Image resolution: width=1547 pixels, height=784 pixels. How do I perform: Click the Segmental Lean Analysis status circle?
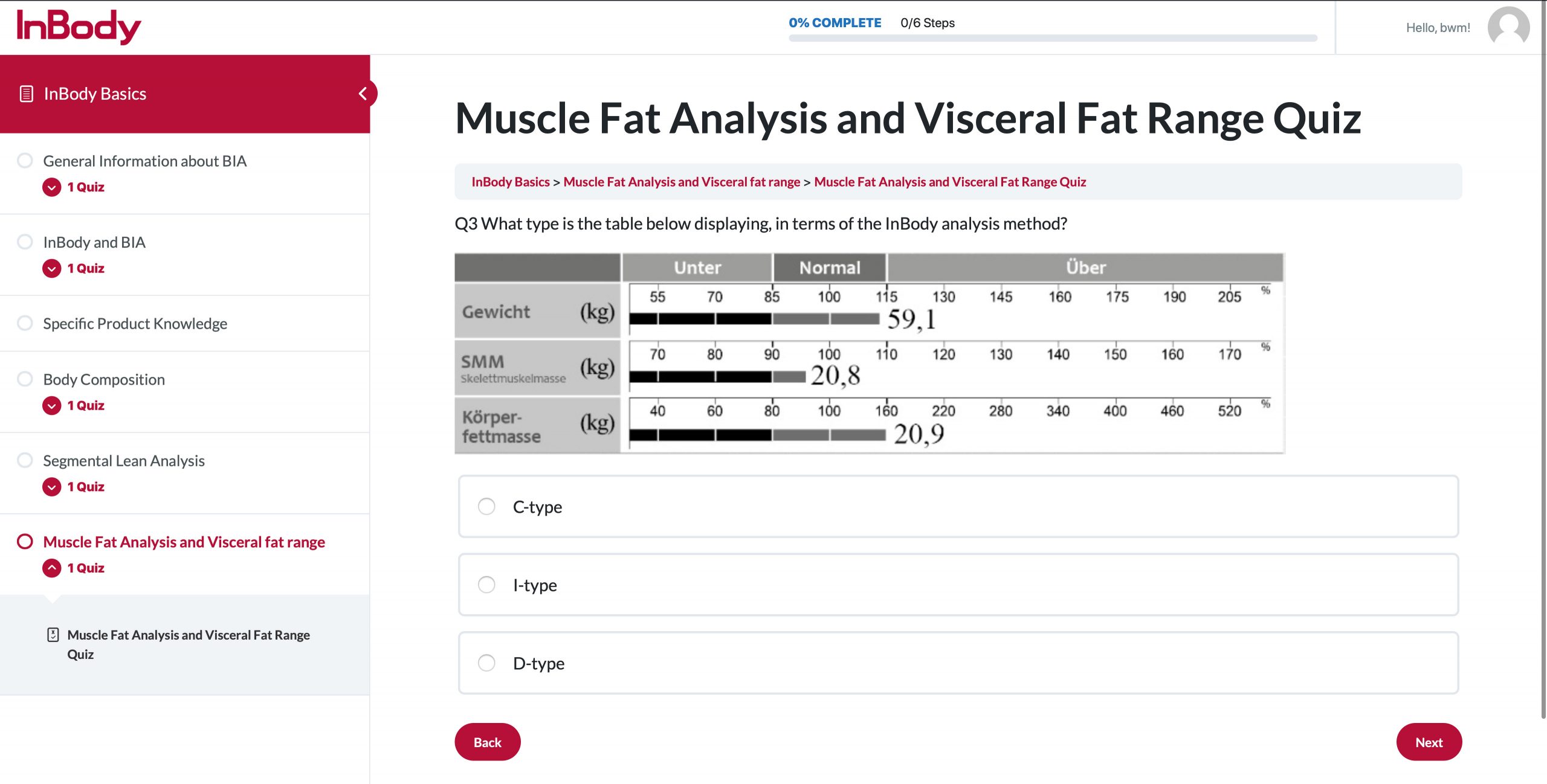[x=25, y=460]
